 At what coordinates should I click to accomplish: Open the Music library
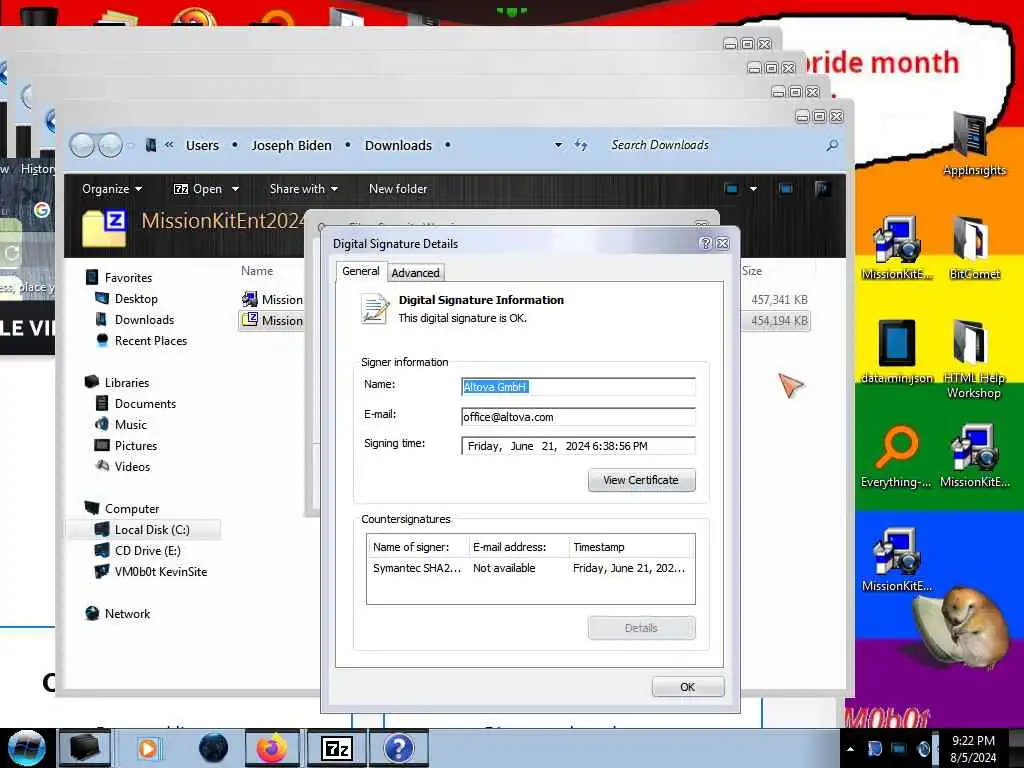[131, 424]
